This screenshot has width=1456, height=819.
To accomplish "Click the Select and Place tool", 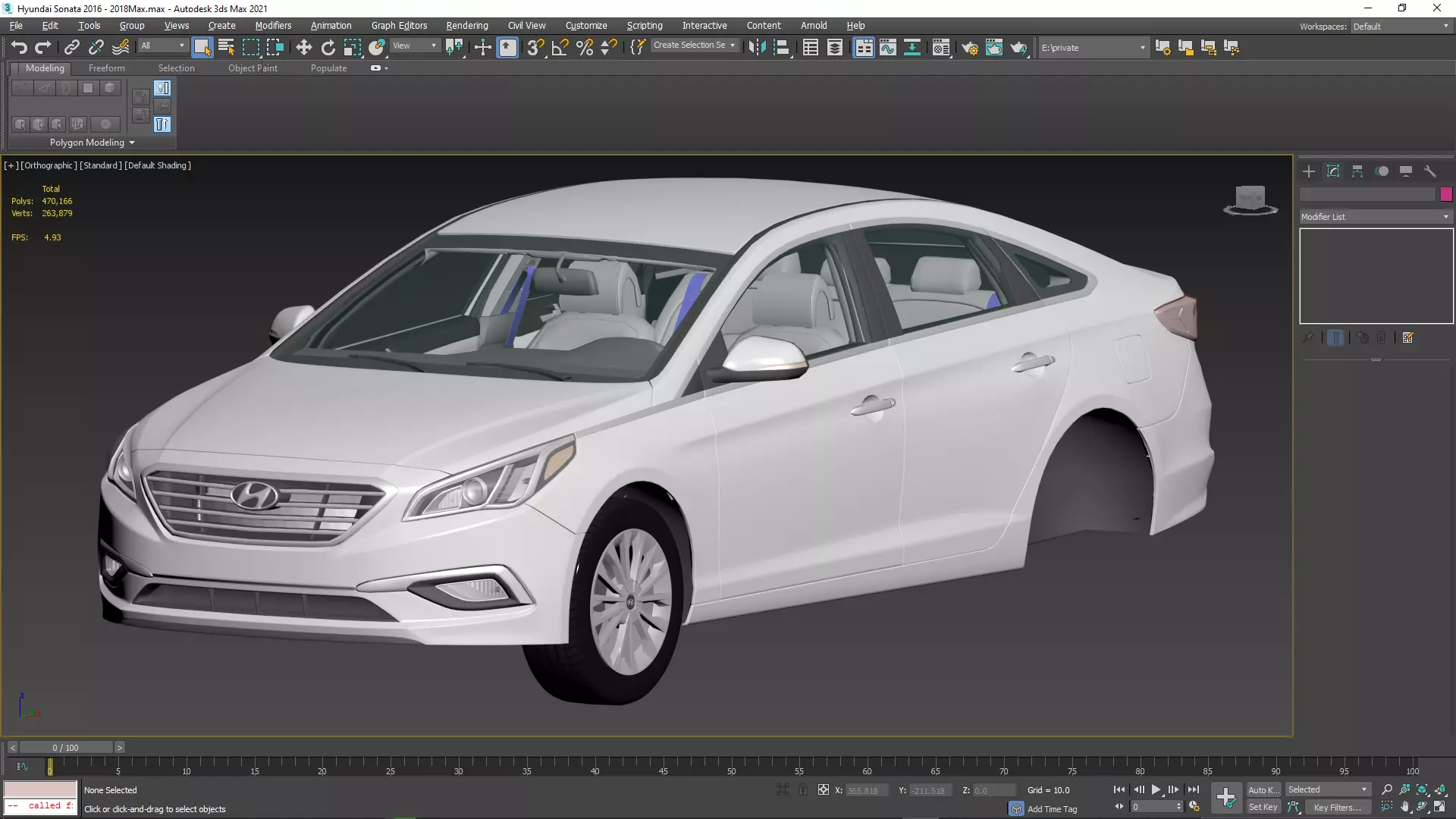I will [376, 47].
